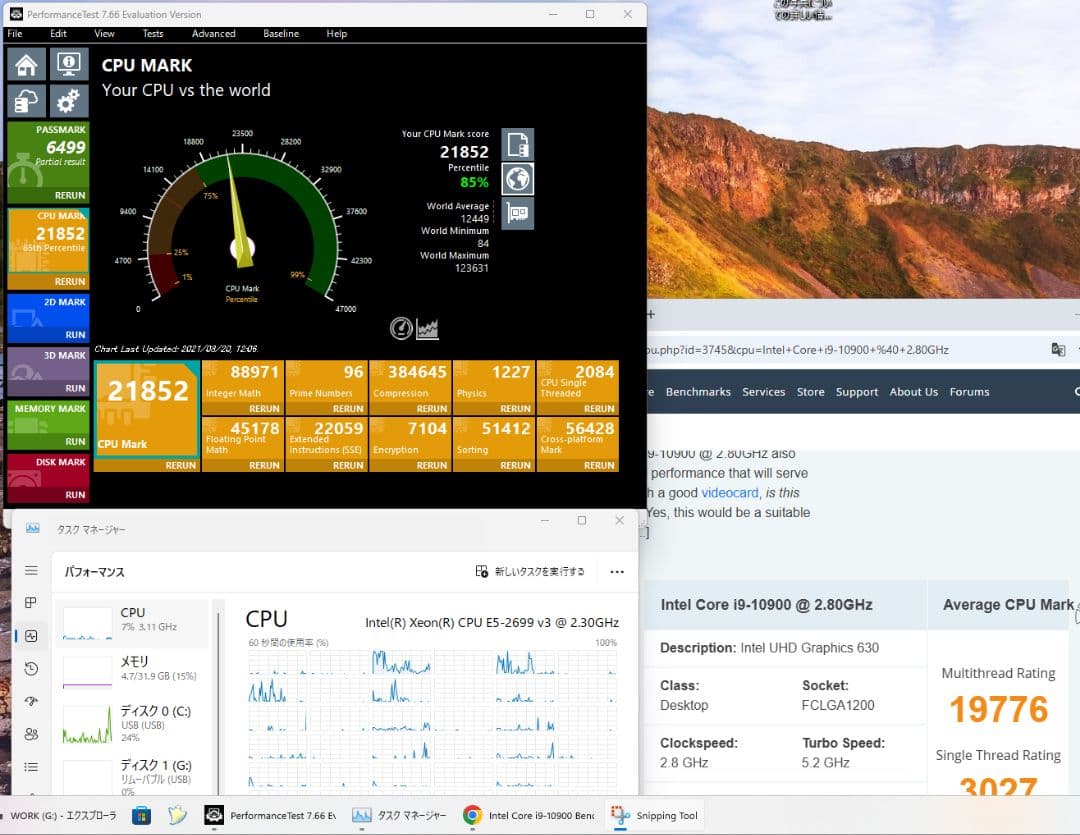Open the results report document icon

[517, 143]
